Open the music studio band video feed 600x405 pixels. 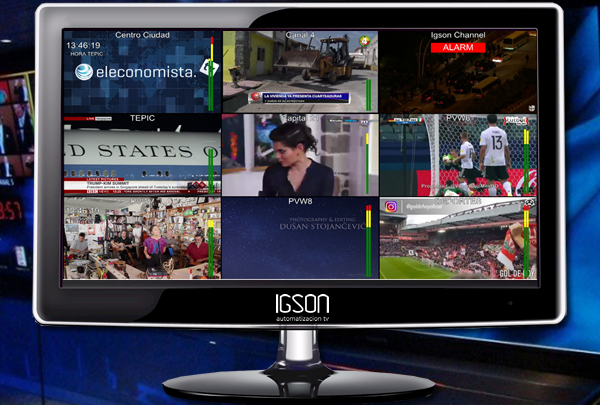tap(142, 238)
